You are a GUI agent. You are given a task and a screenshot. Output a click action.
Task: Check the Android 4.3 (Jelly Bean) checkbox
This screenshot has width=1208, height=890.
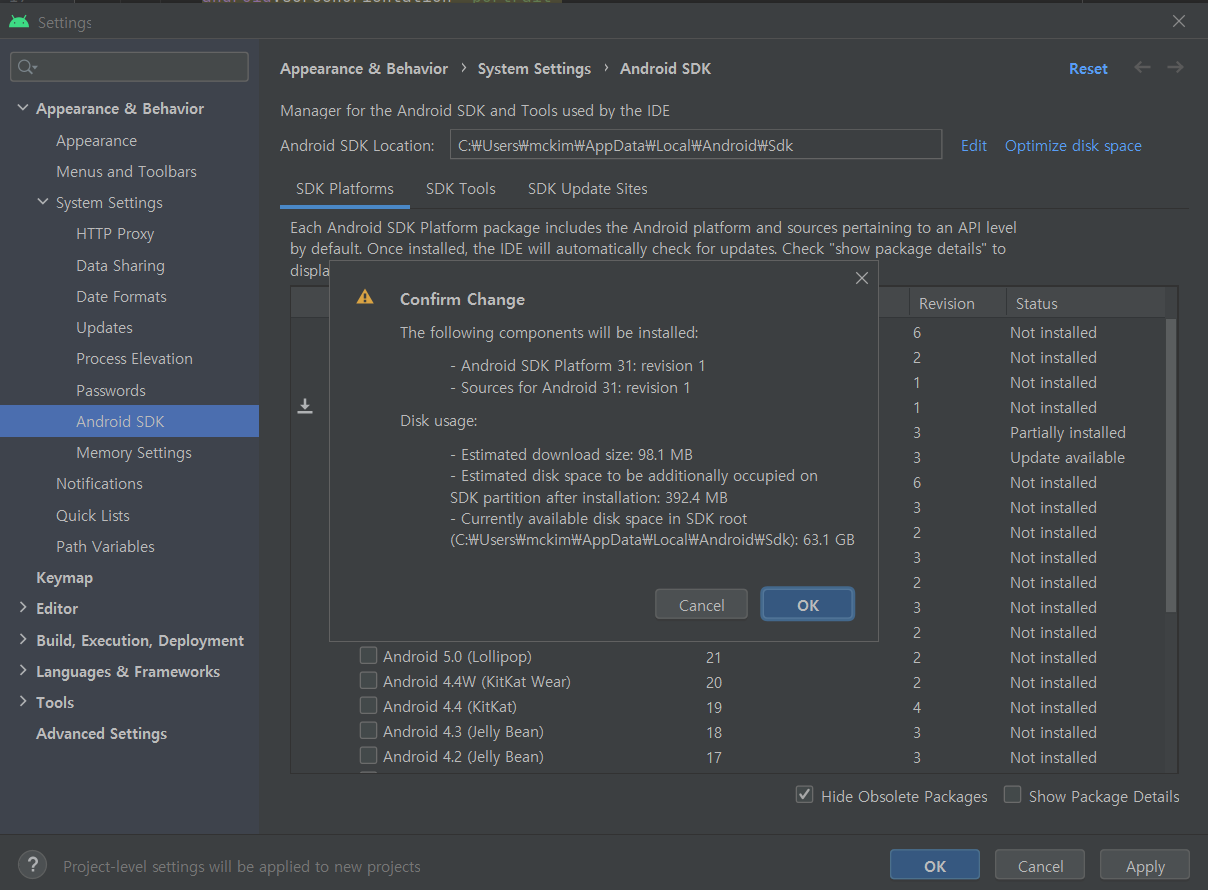click(x=369, y=731)
